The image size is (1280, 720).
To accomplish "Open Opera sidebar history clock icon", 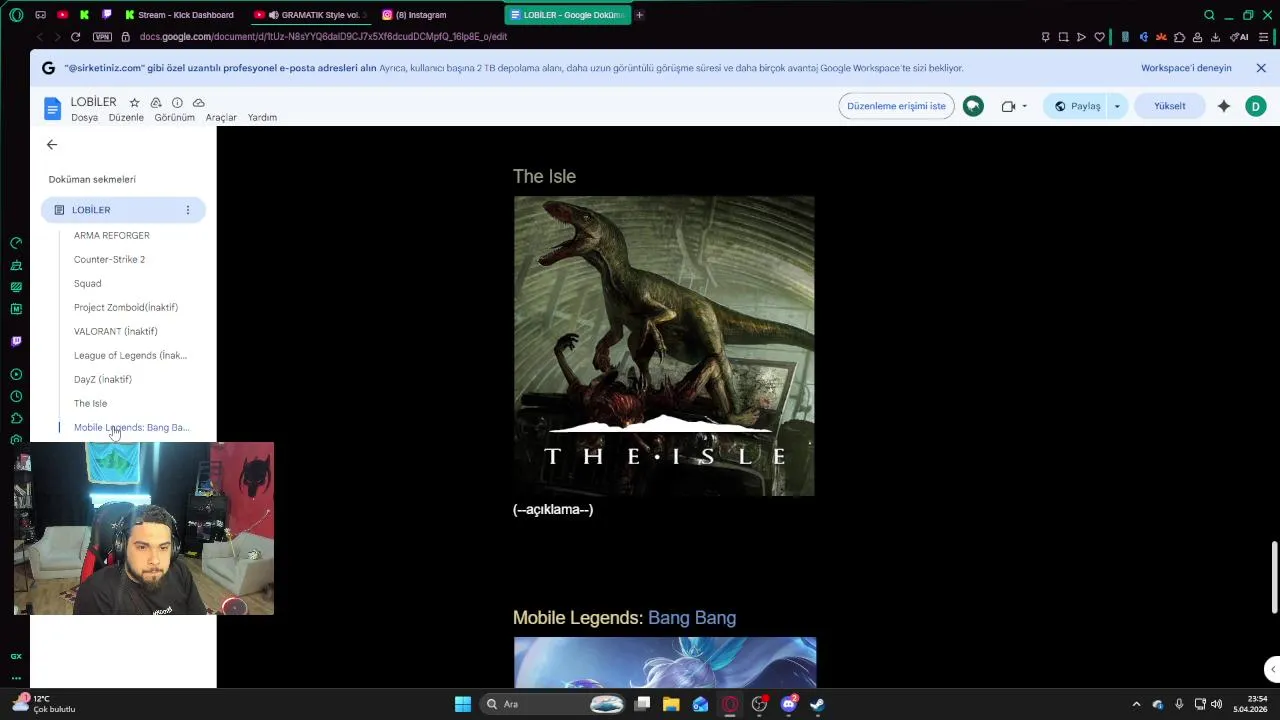I will coord(16,396).
